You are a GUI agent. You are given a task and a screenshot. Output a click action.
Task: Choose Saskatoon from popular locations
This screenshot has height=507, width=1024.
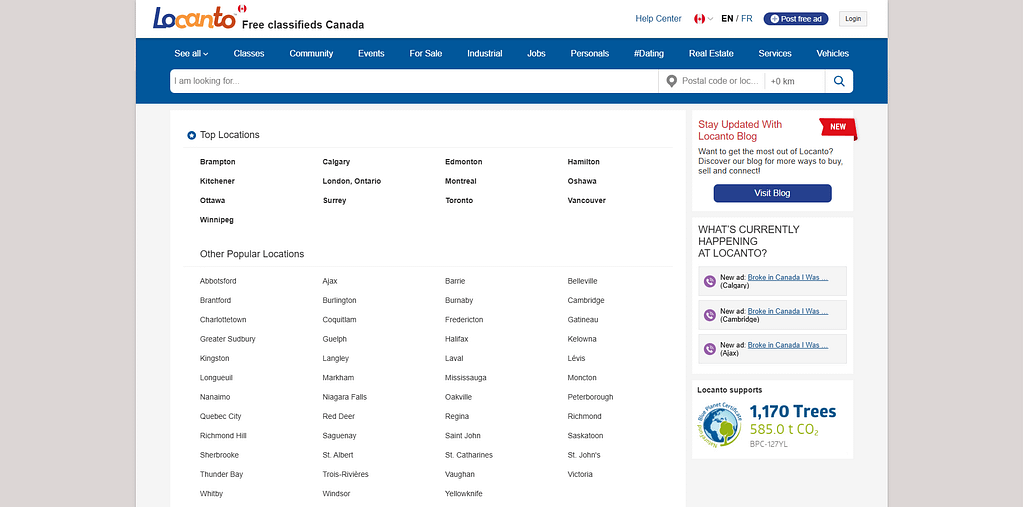pyautogui.click(x=585, y=436)
